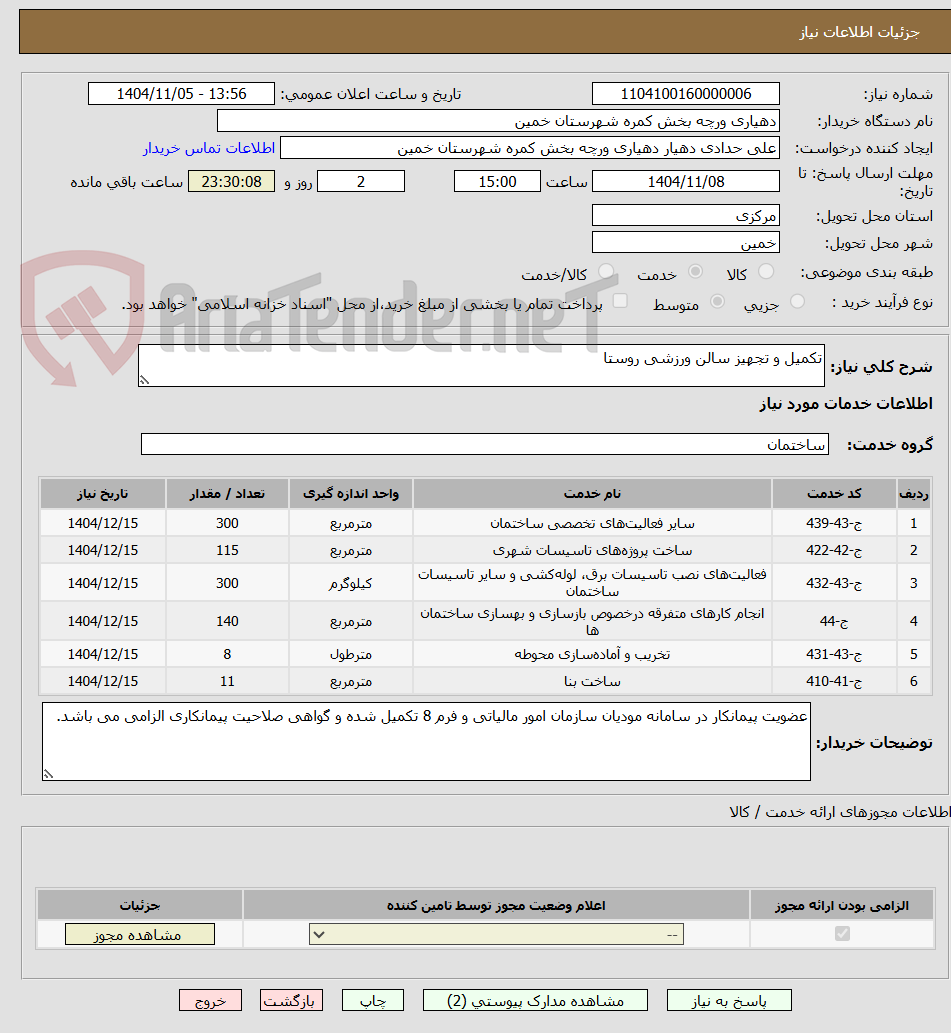Click service code ج-42-422 cell
This screenshot has height=1033, width=951.
coord(834,550)
